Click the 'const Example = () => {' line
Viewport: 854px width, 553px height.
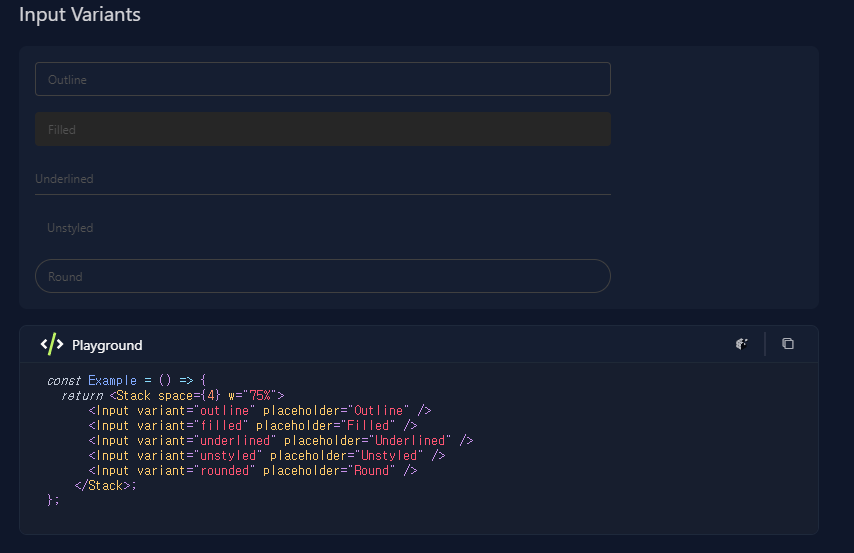[126, 380]
